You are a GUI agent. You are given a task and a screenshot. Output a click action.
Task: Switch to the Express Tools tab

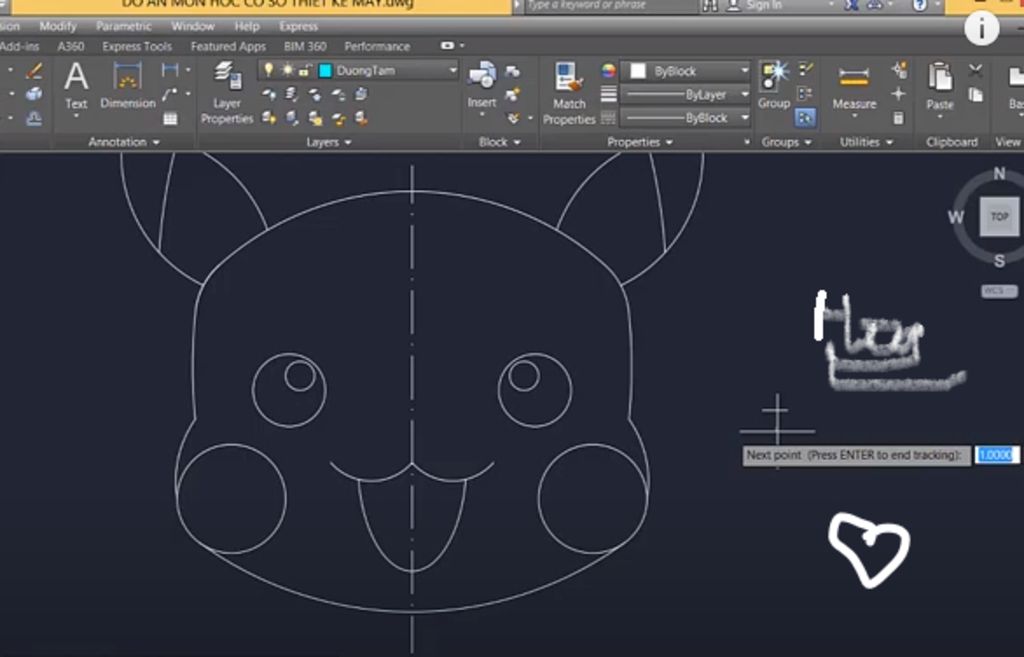[137, 46]
